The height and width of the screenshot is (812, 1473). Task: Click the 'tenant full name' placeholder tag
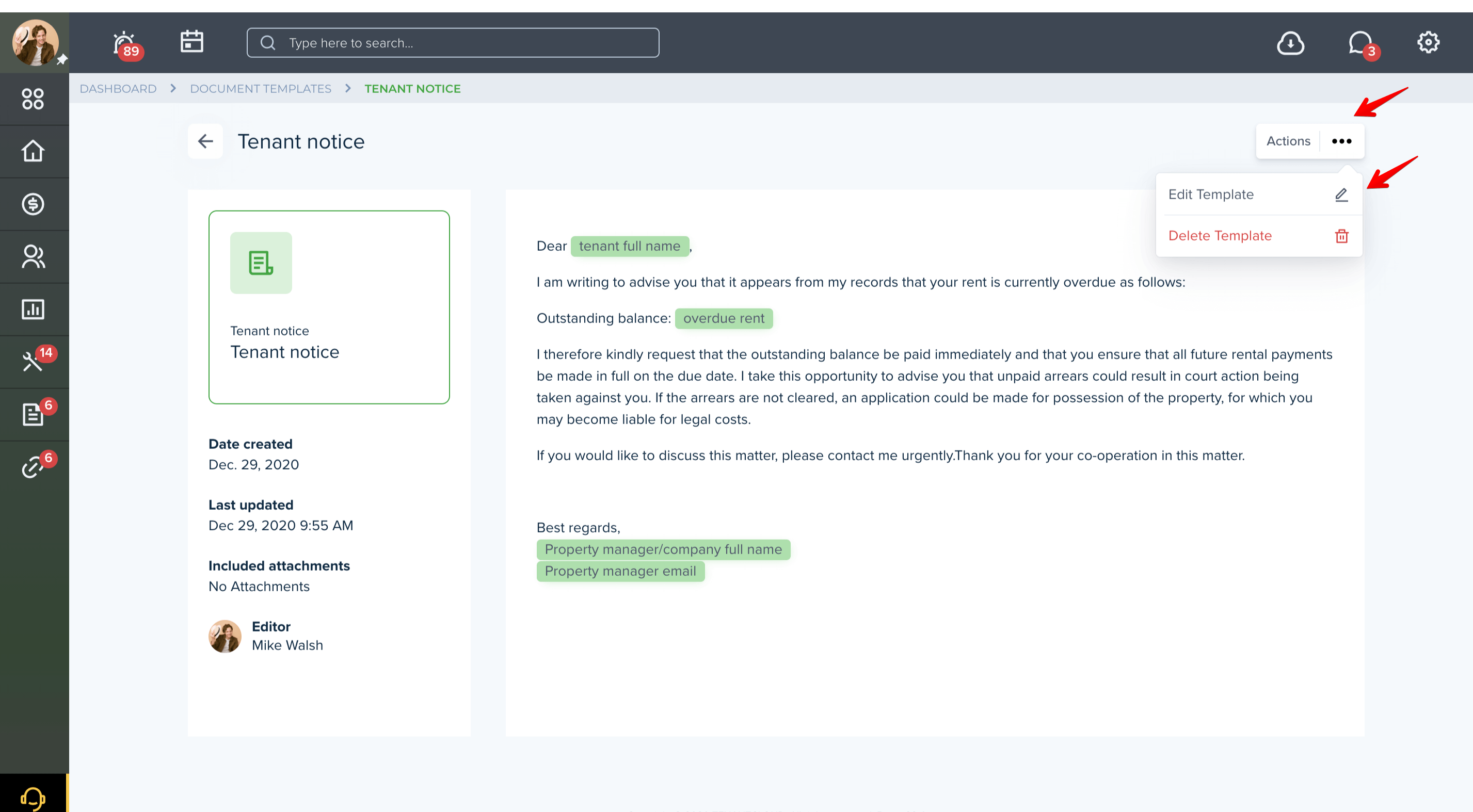point(630,246)
